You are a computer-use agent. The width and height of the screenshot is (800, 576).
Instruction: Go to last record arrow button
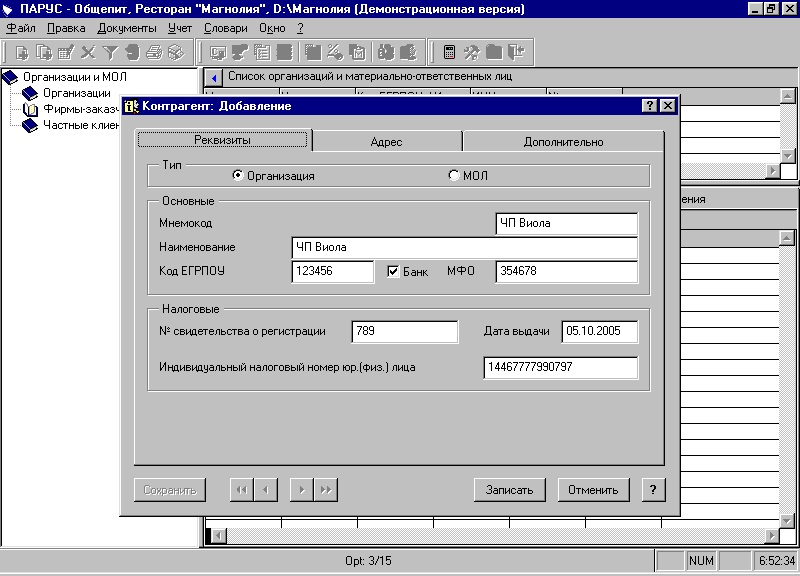(x=326, y=490)
